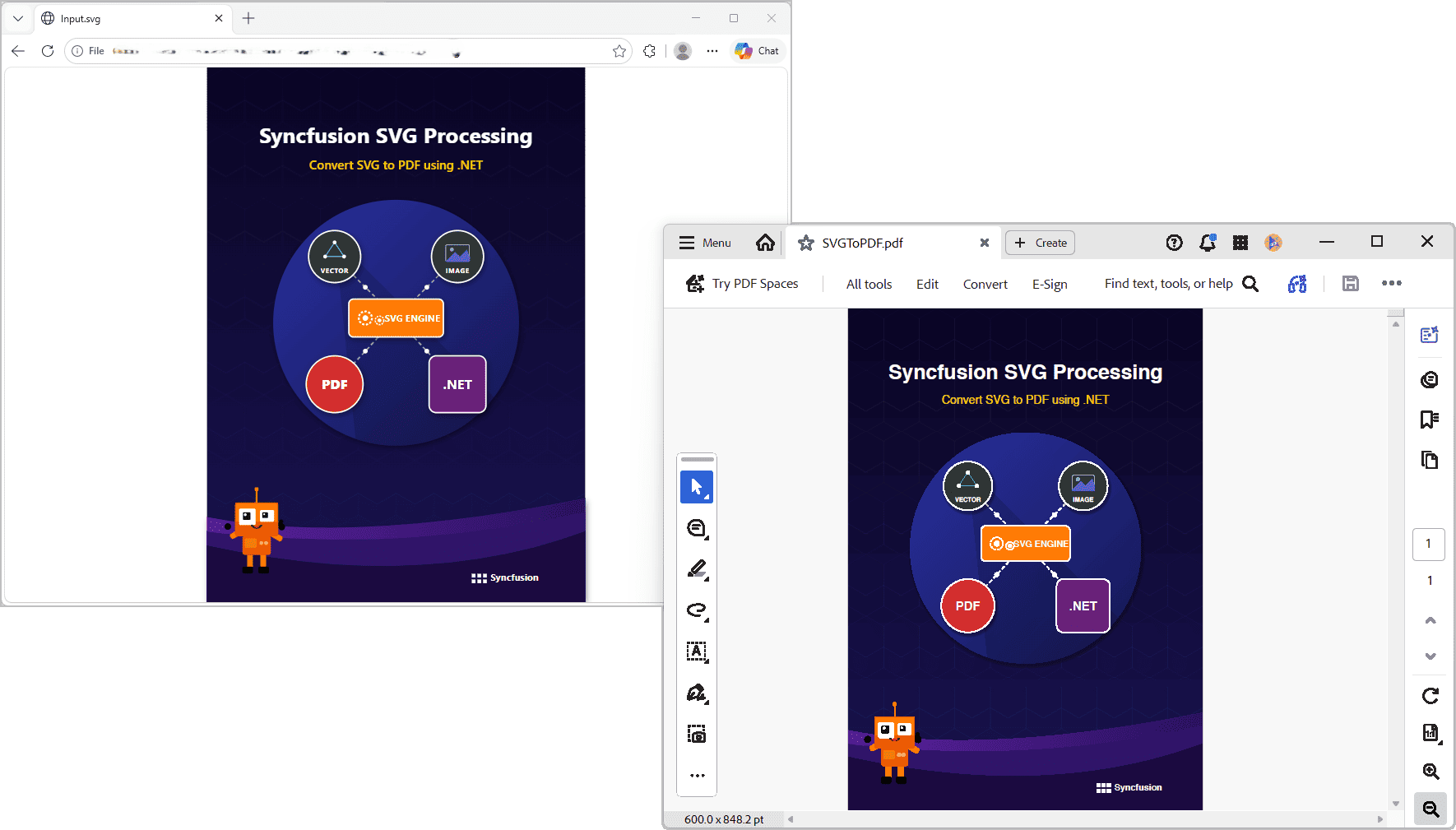Open the Acrobat Menu hamburger button
The height and width of the screenshot is (830, 1456).
point(704,243)
